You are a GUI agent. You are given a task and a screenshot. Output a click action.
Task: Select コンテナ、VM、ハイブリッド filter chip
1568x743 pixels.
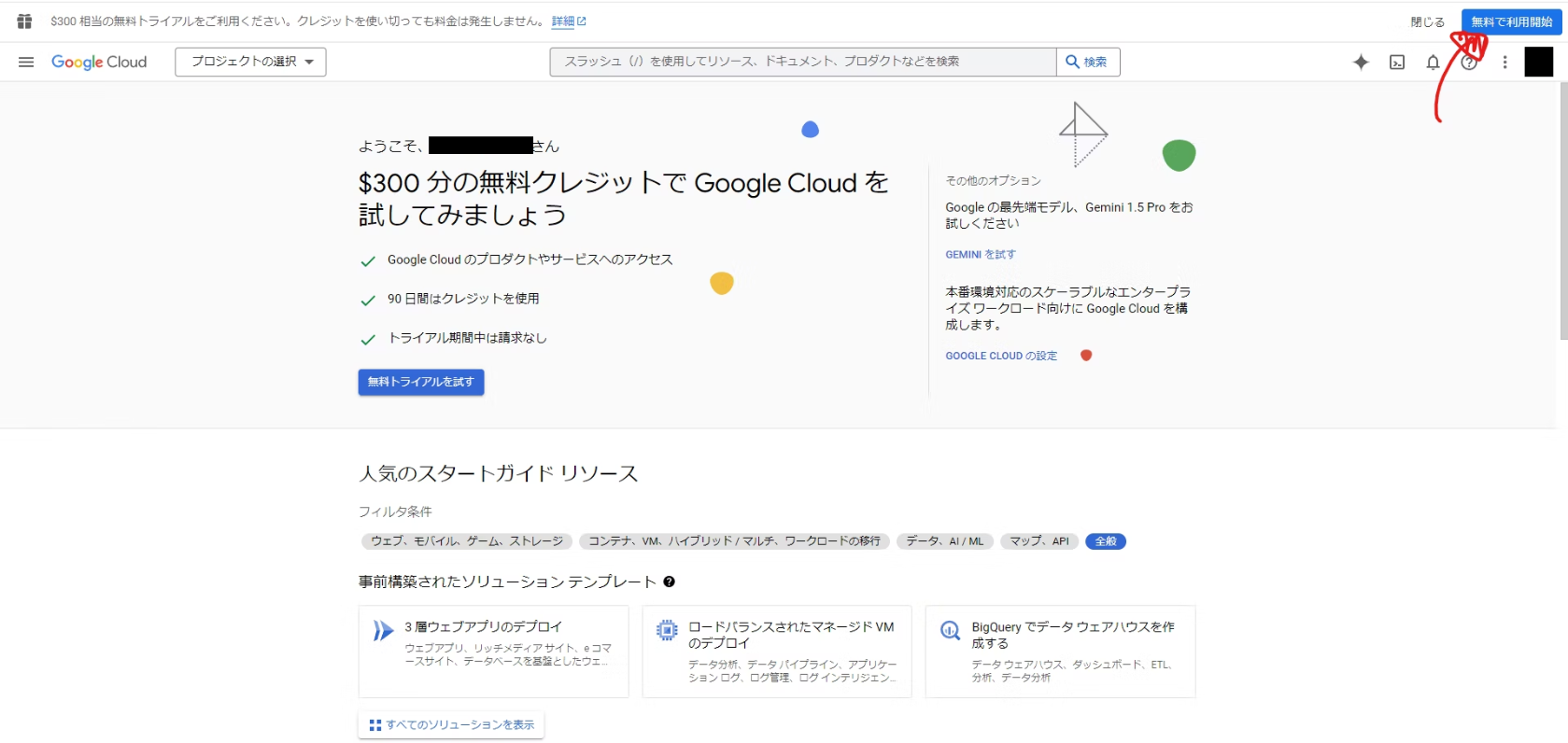734,541
